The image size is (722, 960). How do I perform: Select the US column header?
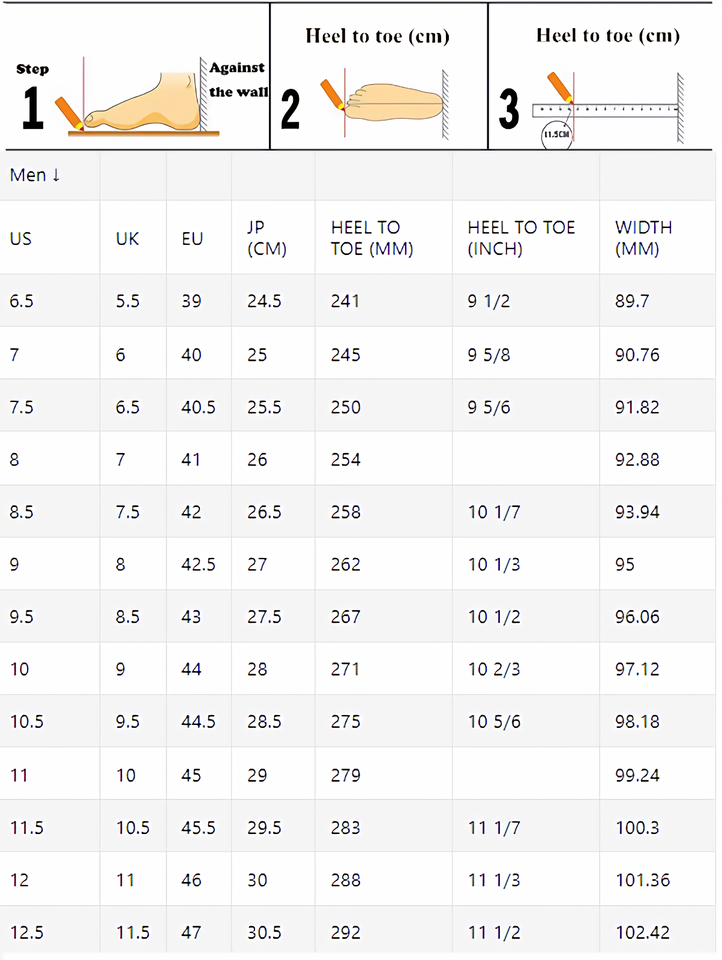pyautogui.click(x=20, y=239)
